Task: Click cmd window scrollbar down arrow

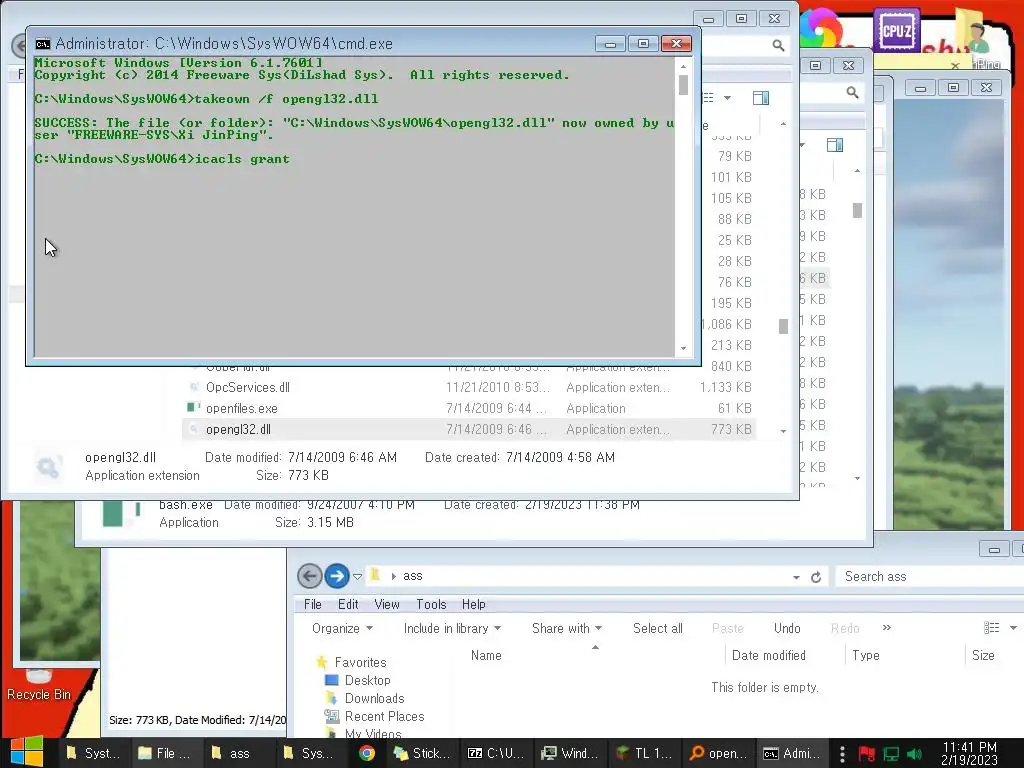Action: click(x=683, y=348)
